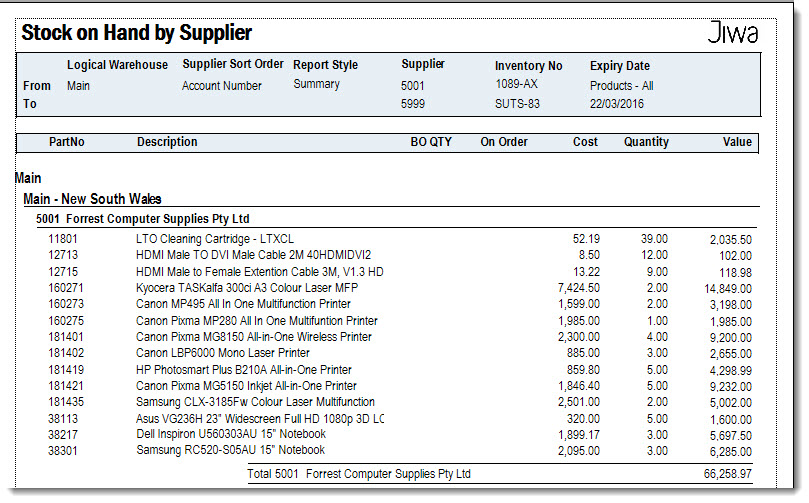Click Kyocera TASKalfa 300ci A3 Colour Laser MFP

click(x=247, y=288)
